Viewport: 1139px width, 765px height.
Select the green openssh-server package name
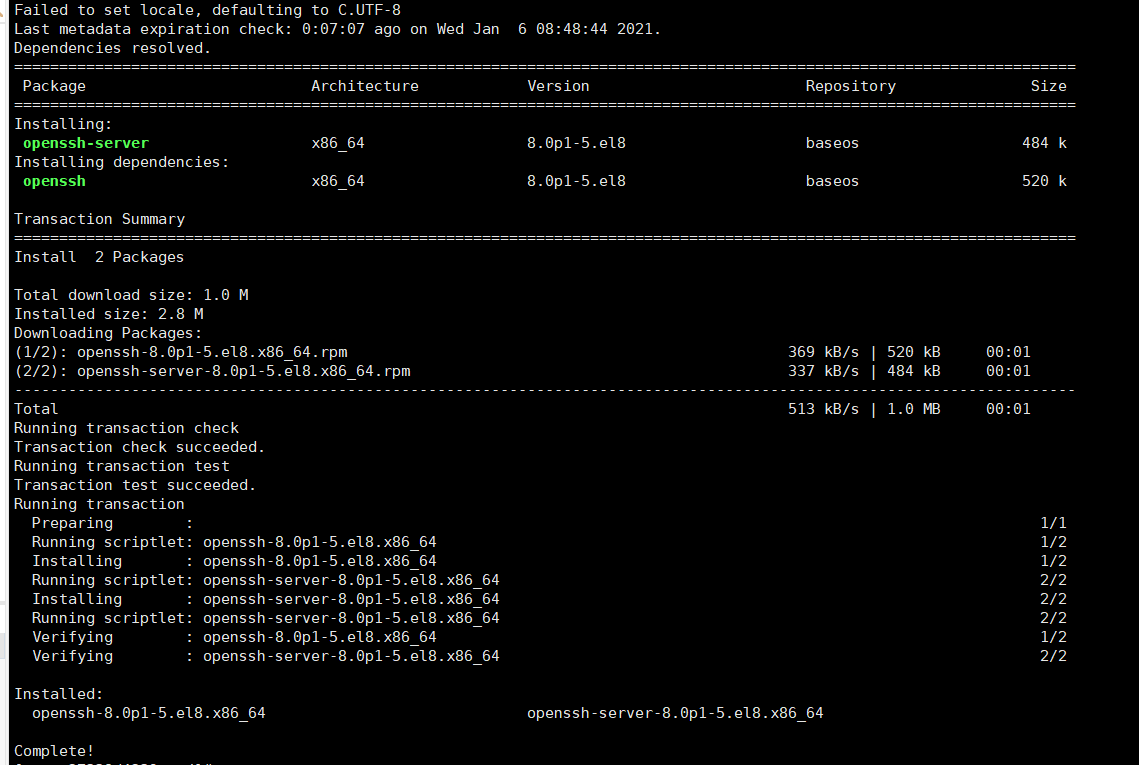pyautogui.click(x=84, y=142)
